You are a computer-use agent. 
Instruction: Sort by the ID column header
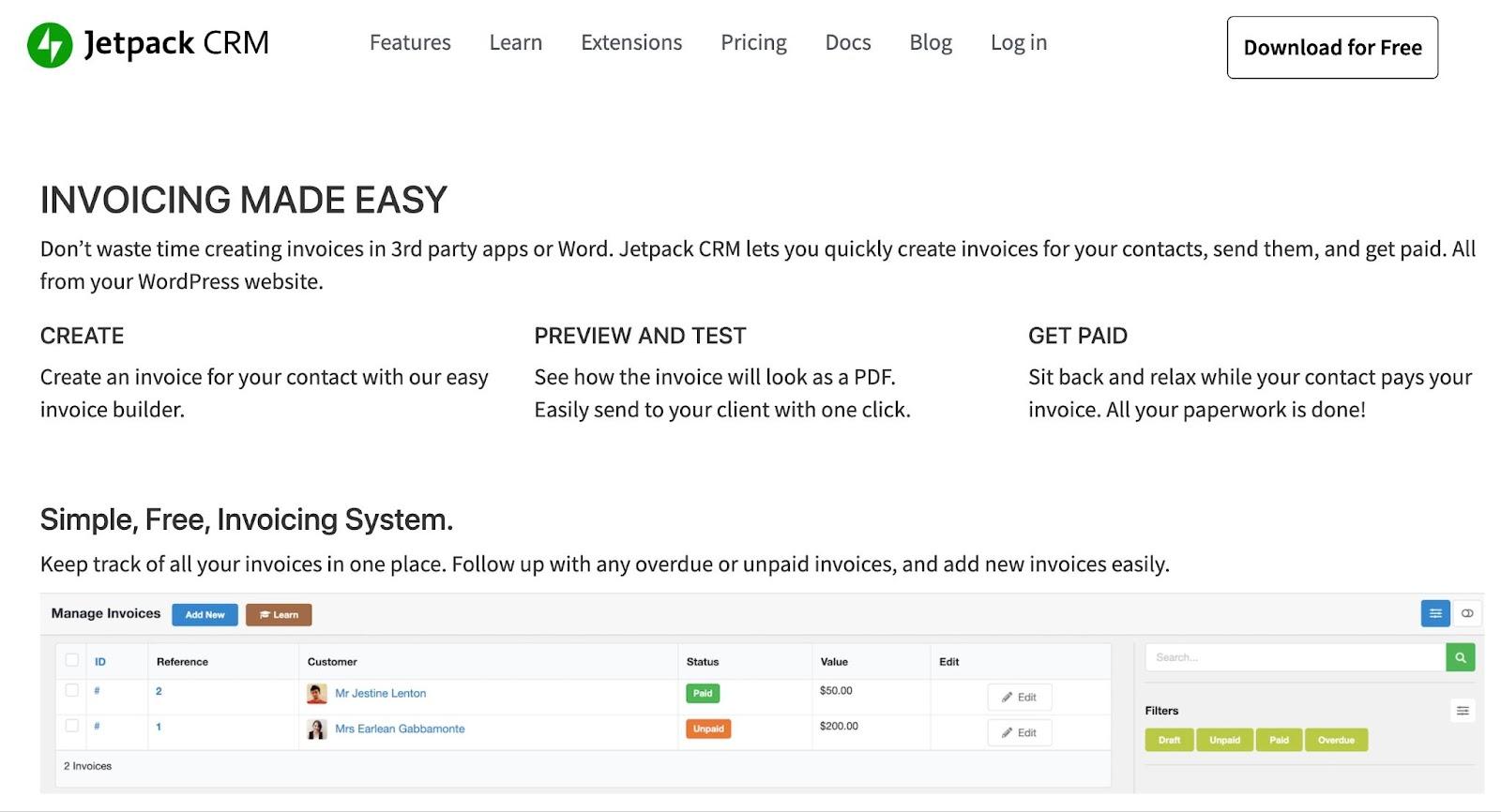tap(100, 662)
